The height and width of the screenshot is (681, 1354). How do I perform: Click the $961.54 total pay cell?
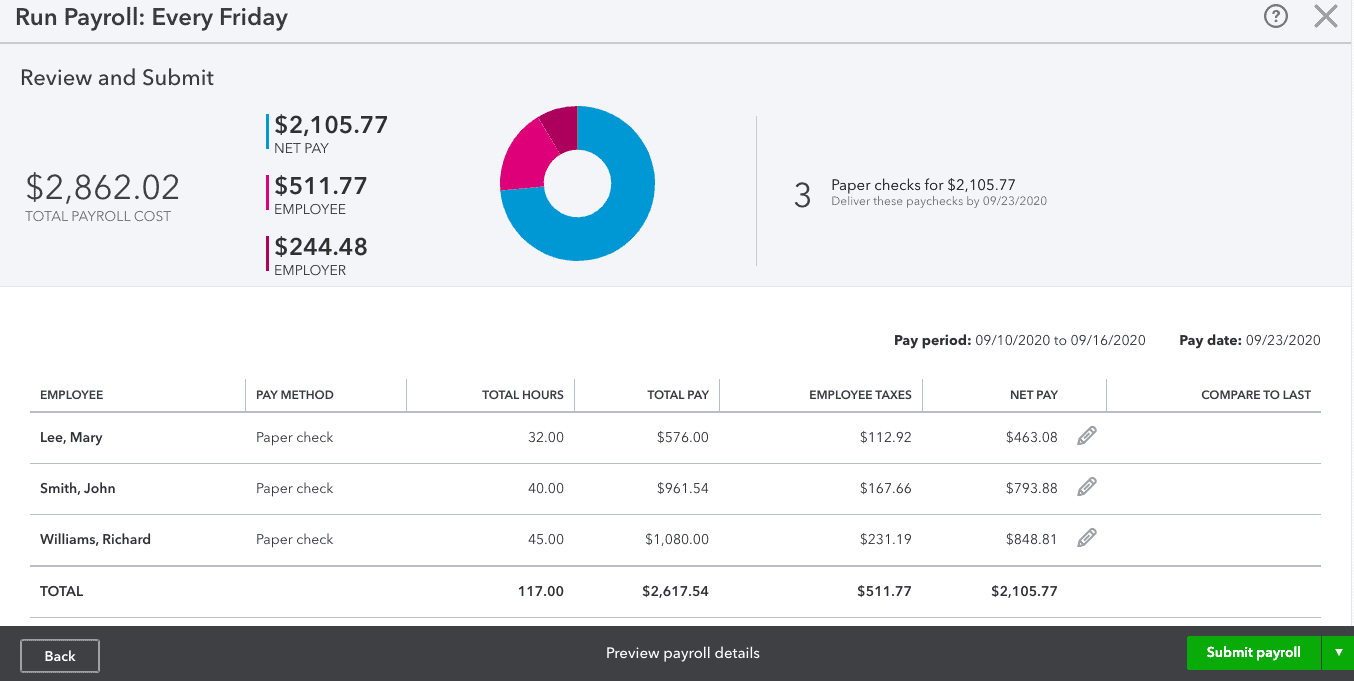[683, 488]
